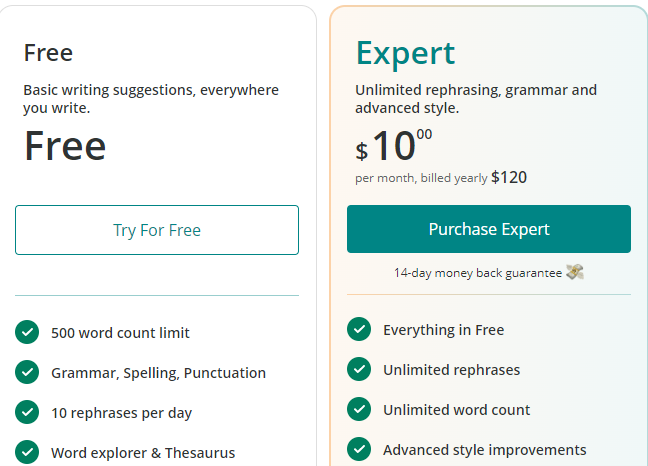Click checkmark icon next to Word explorer & Thesaurus
Image resolution: width=648 pixels, height=466 pixels.
click(x=27, y=452)
